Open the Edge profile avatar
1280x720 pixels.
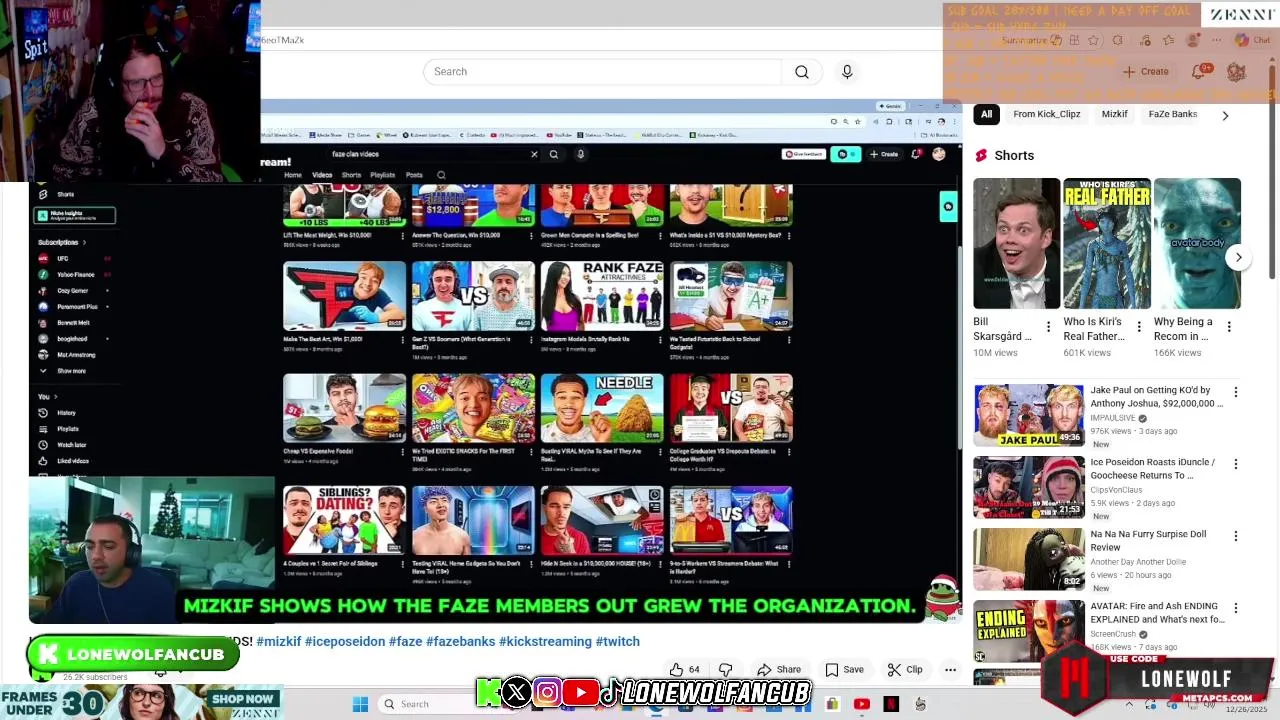[x=1192, y=40]
